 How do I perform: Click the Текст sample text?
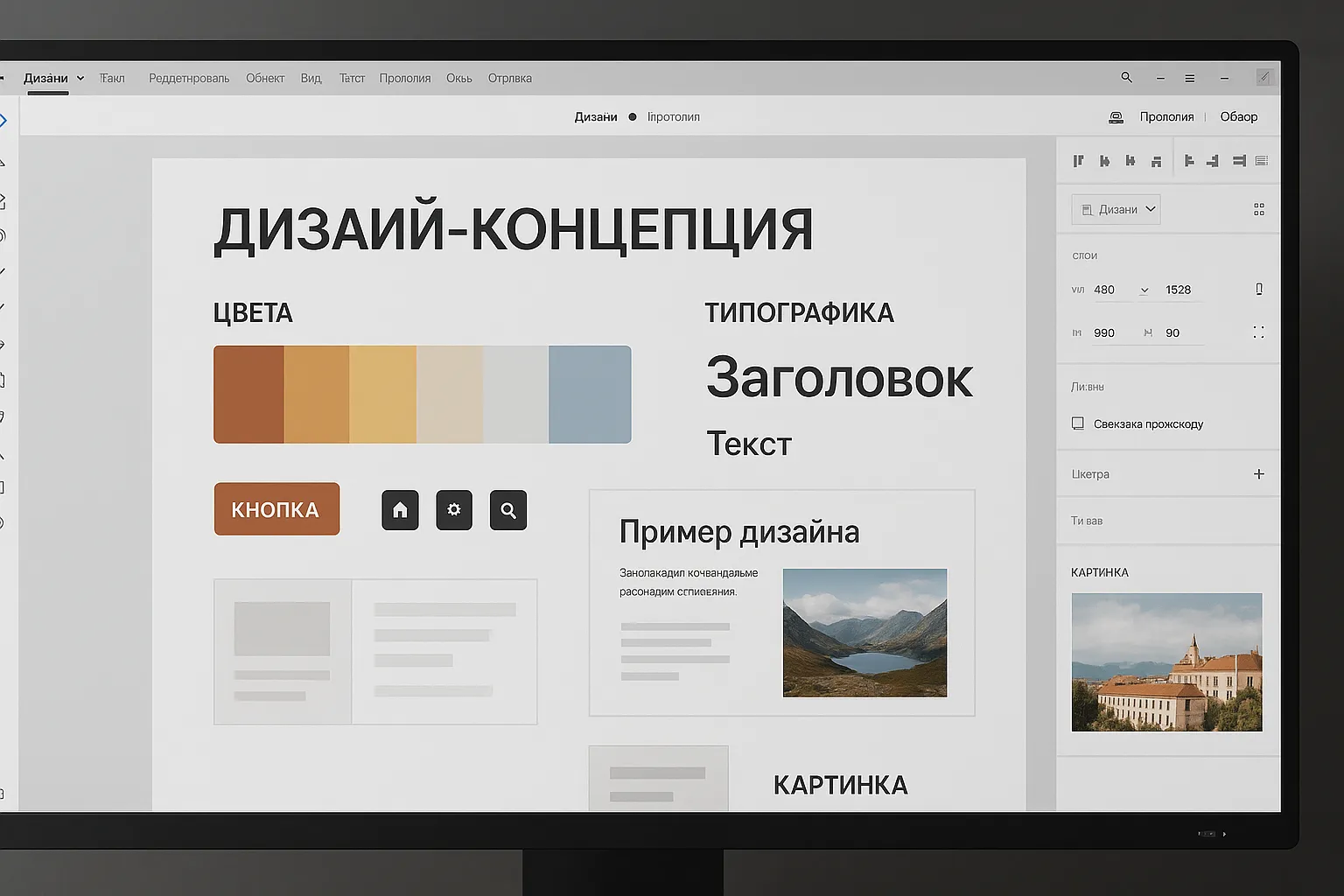click(x=749, y=444)
